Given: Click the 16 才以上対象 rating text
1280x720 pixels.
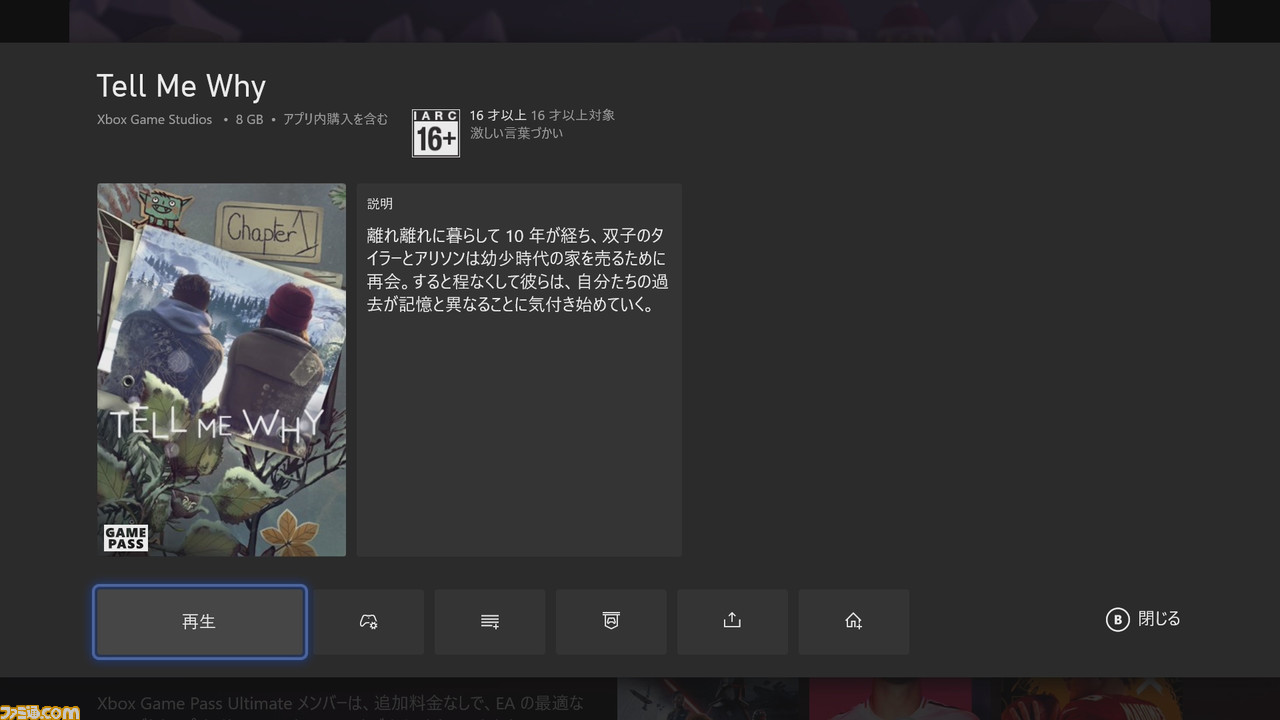Looking at the screenshot, I should coord(572,115).
